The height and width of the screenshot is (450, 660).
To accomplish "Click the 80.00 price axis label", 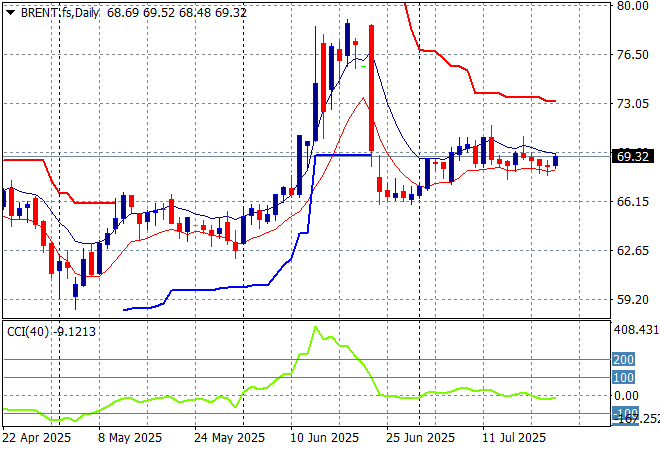I will point(632,6).
